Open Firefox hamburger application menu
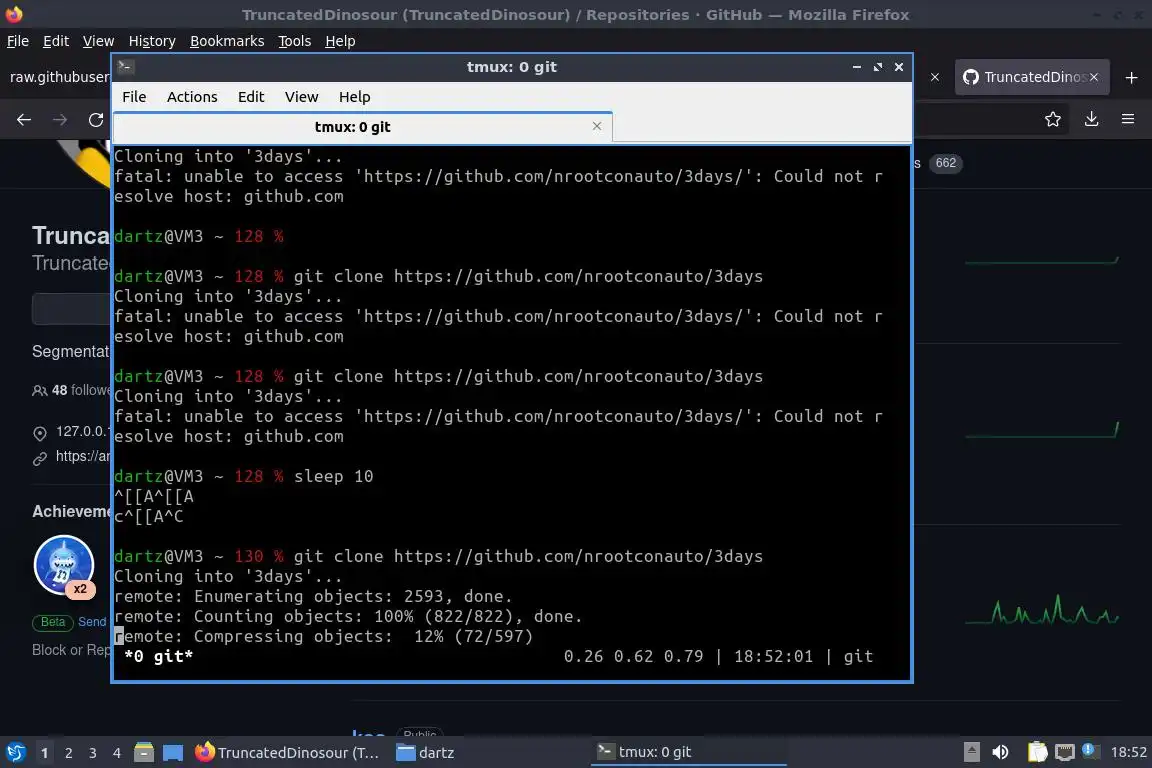Screen dimensions: 1152x768 [1128, 119]
